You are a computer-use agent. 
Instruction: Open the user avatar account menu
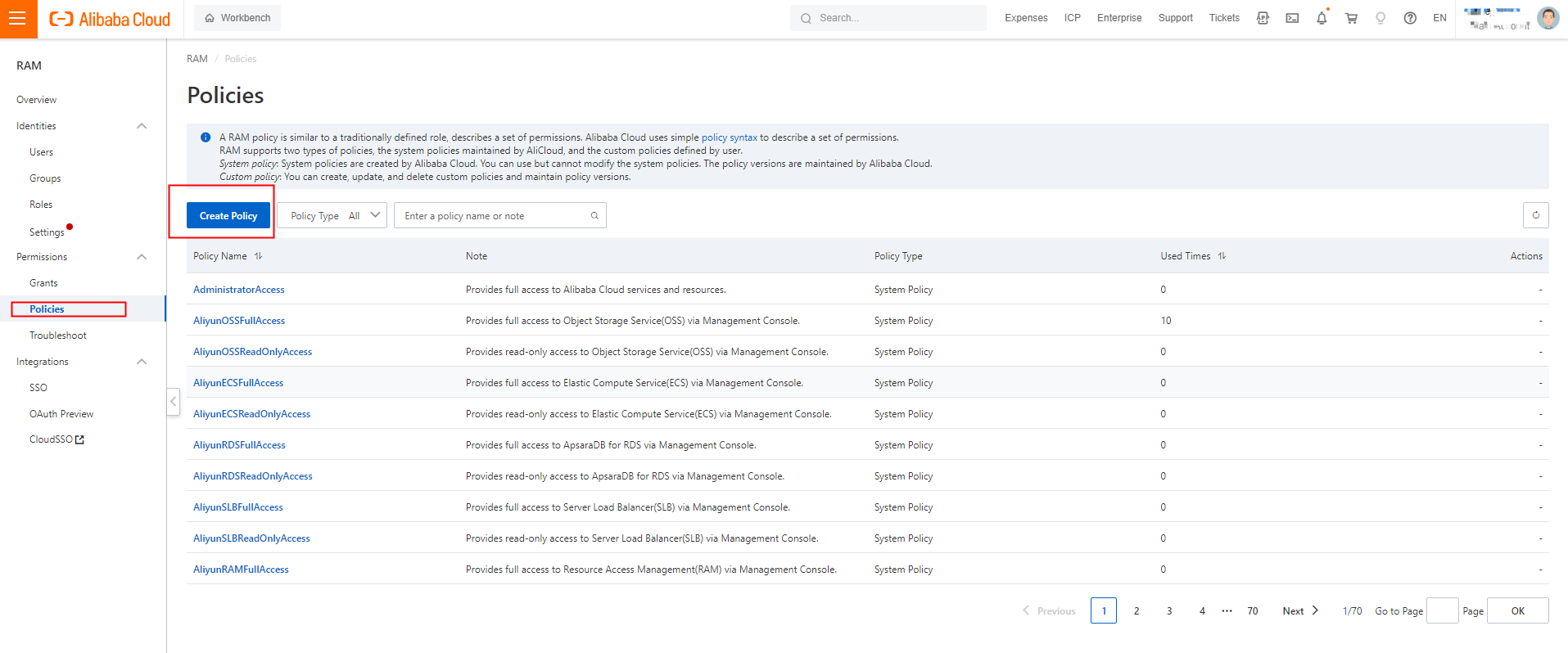[x=1548, y=18]
